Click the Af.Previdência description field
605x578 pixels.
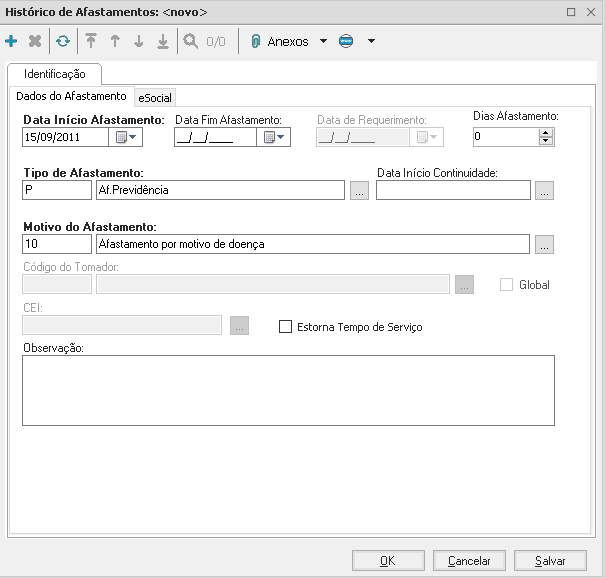pos(220,190)
